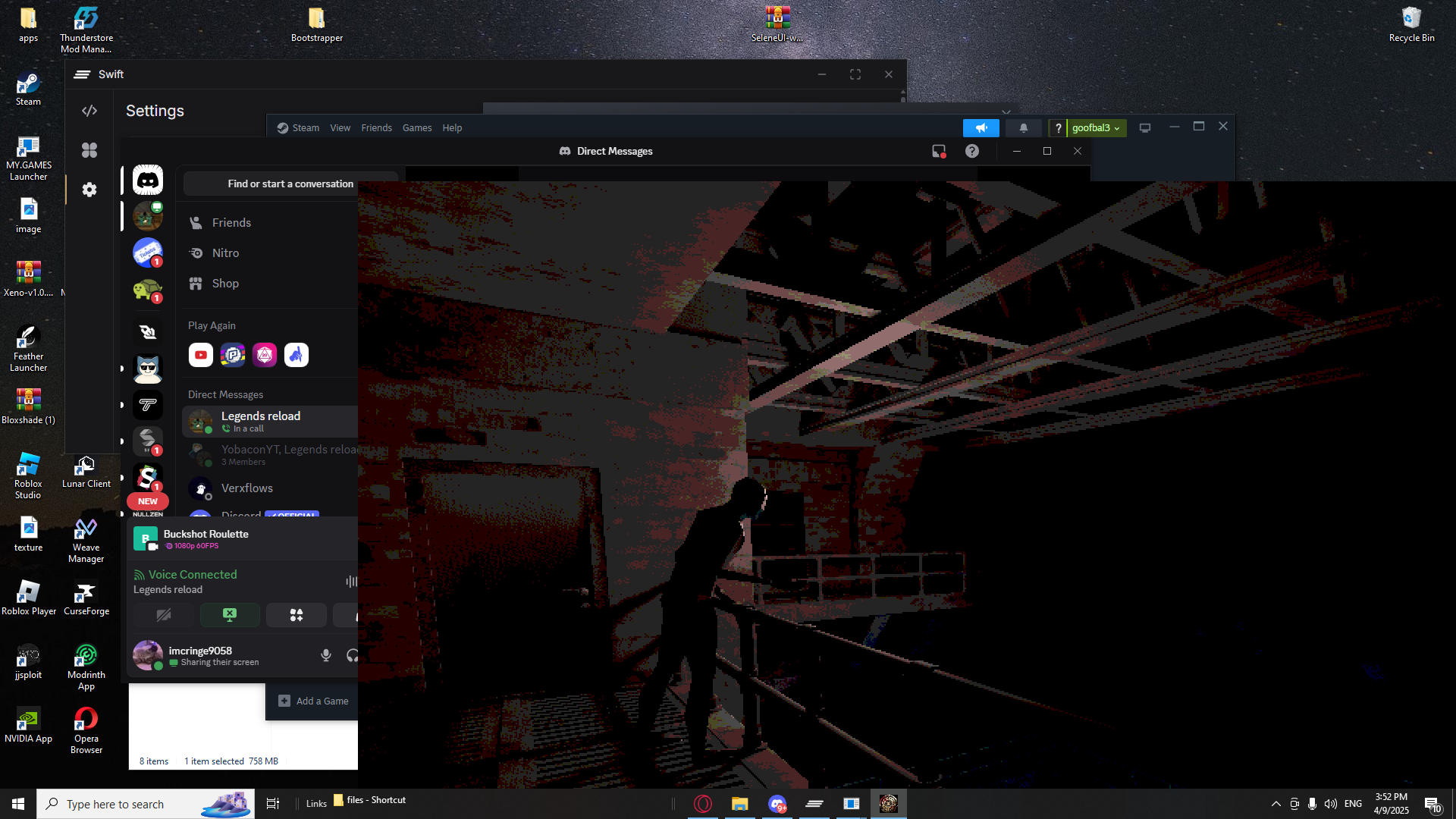Mute microphone next to imcringe9058
1456x819 pixels.
[x=326, y=655]
